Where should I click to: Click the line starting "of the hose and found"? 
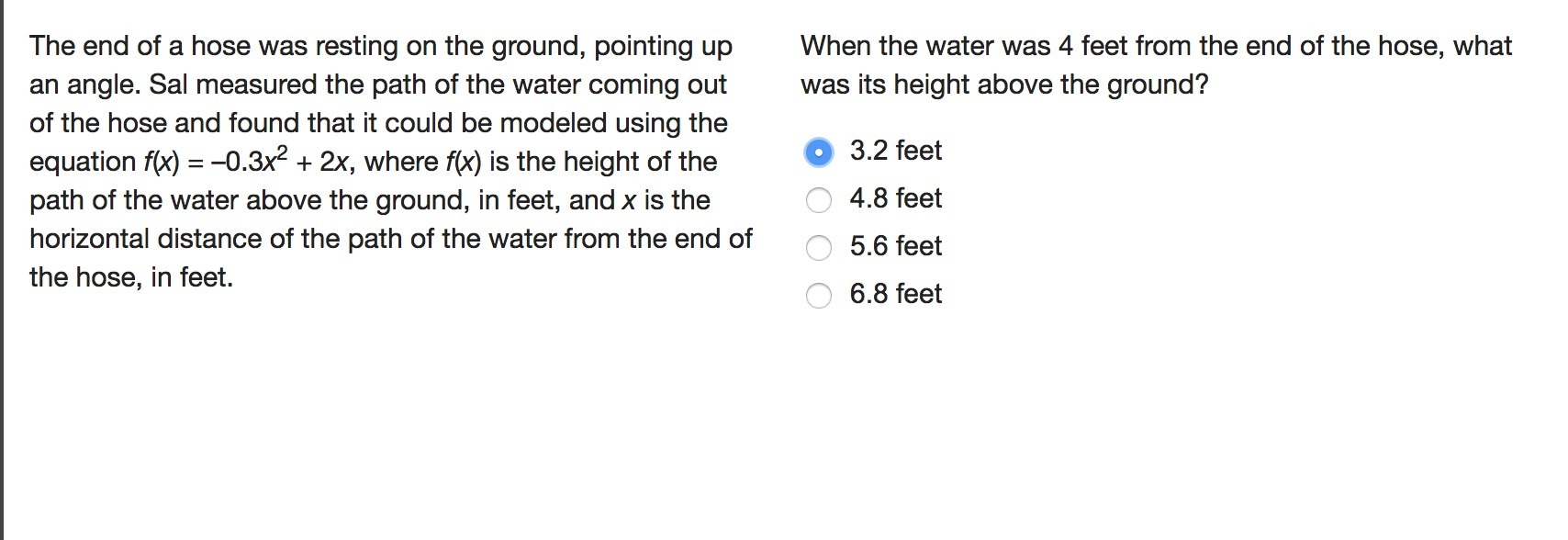pos(377,123)
